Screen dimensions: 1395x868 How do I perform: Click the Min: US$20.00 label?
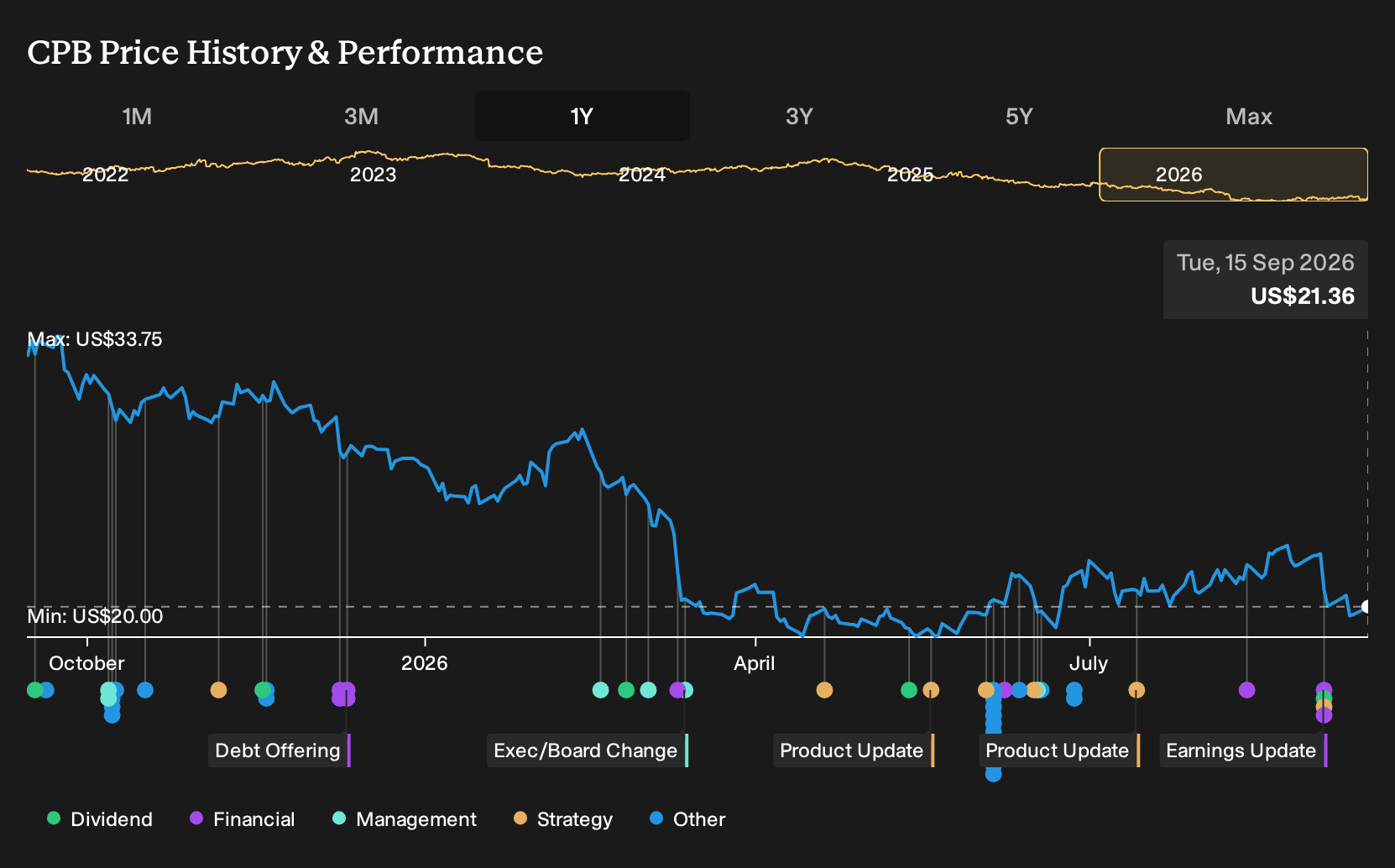[95, 616]
